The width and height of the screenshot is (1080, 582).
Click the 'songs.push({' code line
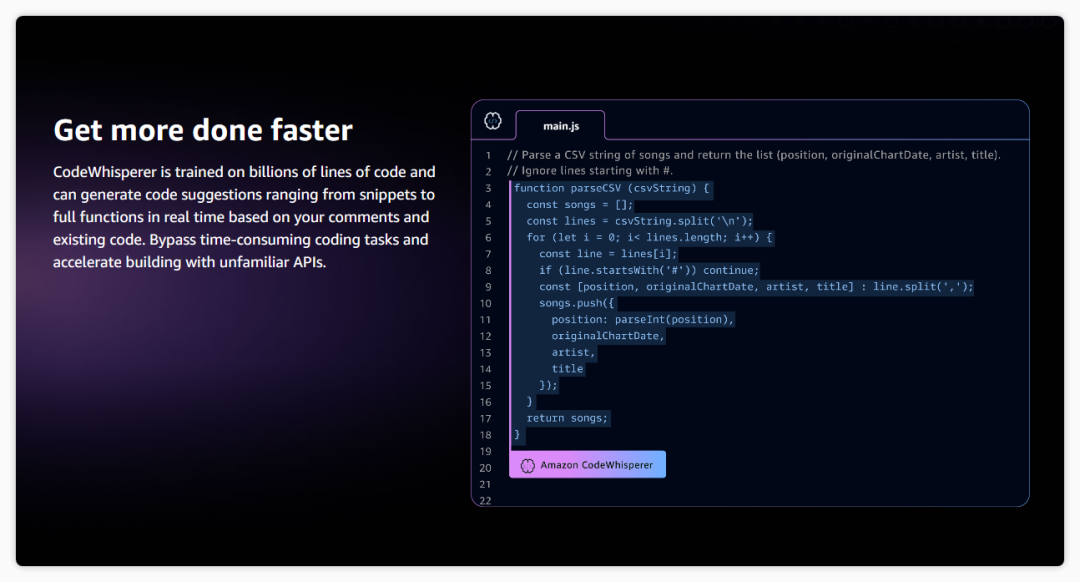click(x=577, y=303)
